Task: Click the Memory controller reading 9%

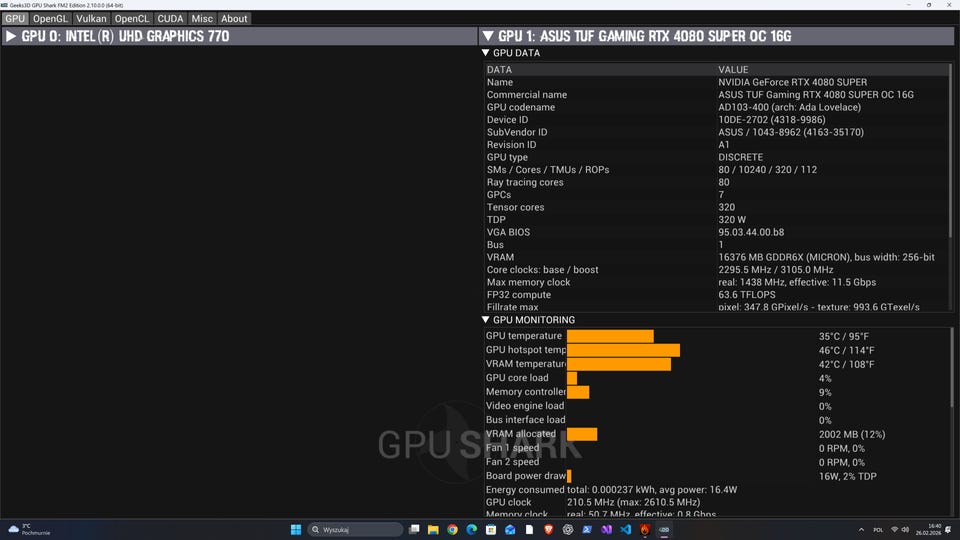Action: pyautogui.click(x=825, y=392)
